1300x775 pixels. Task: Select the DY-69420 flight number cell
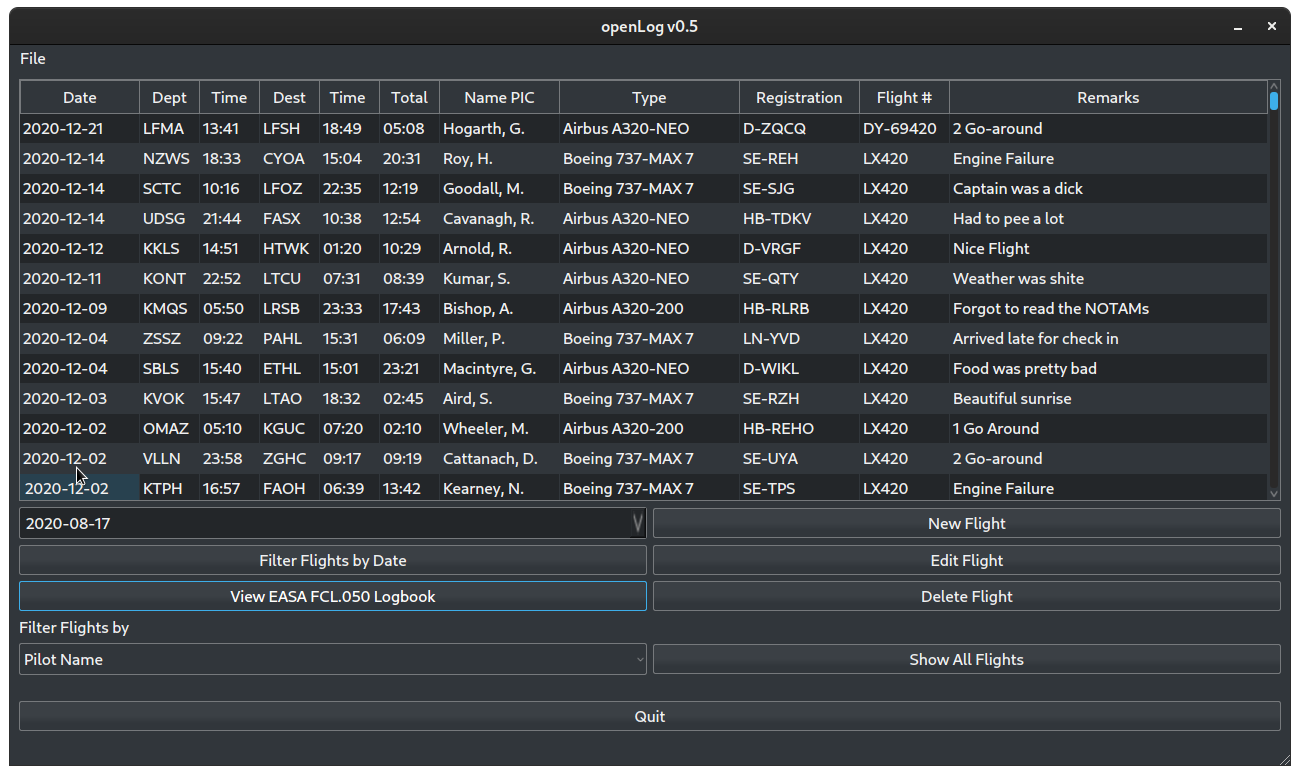pos(904,128)
